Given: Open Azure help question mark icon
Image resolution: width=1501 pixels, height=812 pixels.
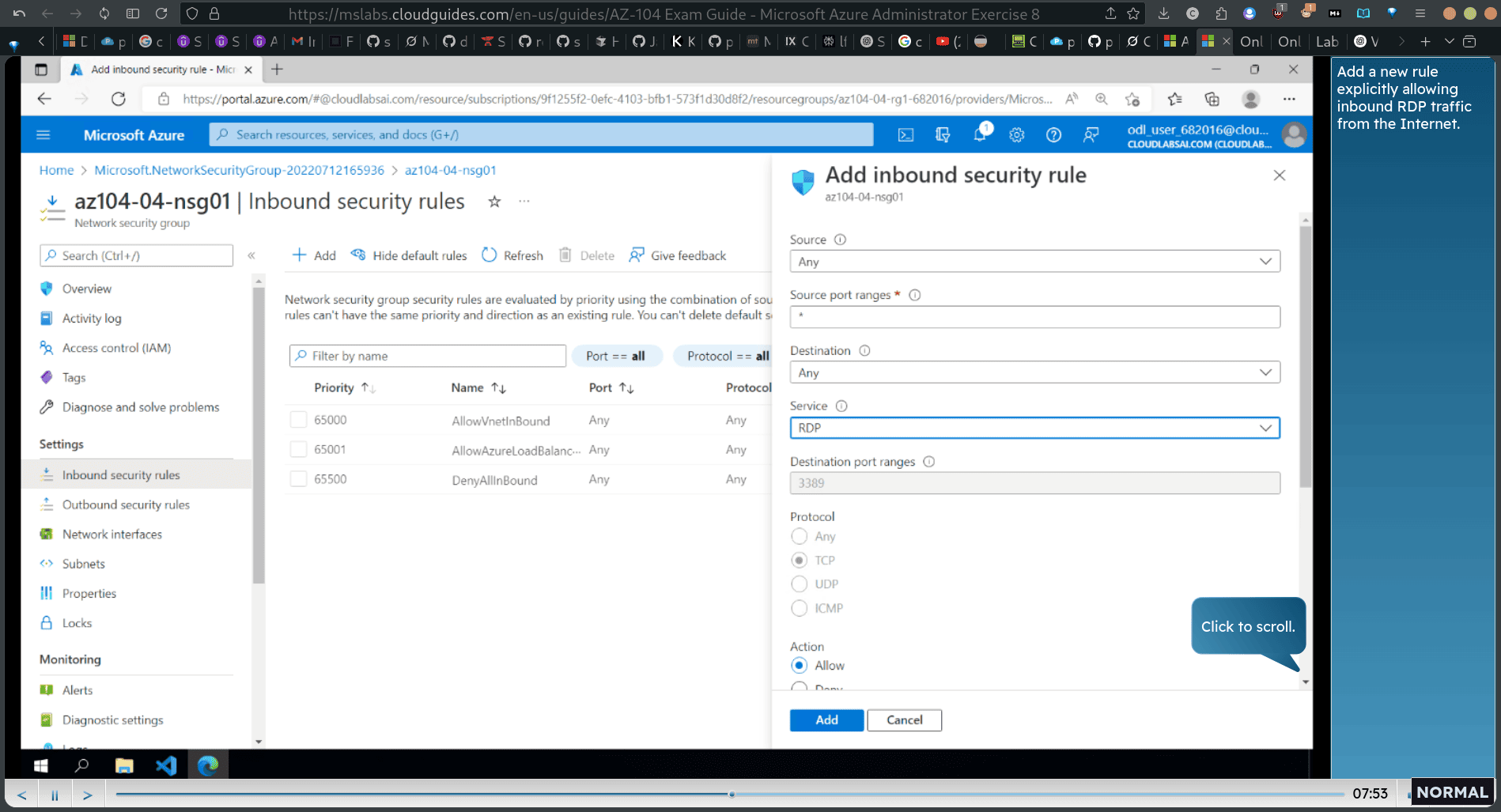Looking at the screenshot, I should tap(1053, 135).
